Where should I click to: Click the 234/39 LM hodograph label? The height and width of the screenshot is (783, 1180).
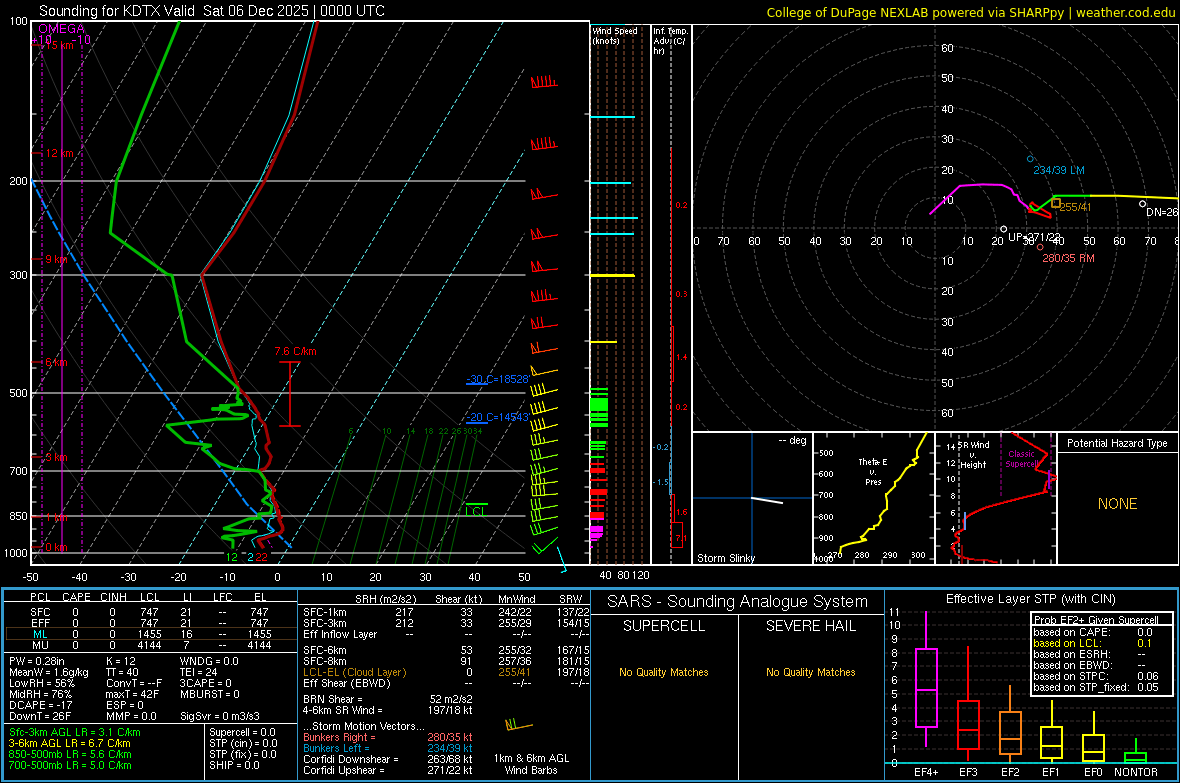click(1059, 170)
